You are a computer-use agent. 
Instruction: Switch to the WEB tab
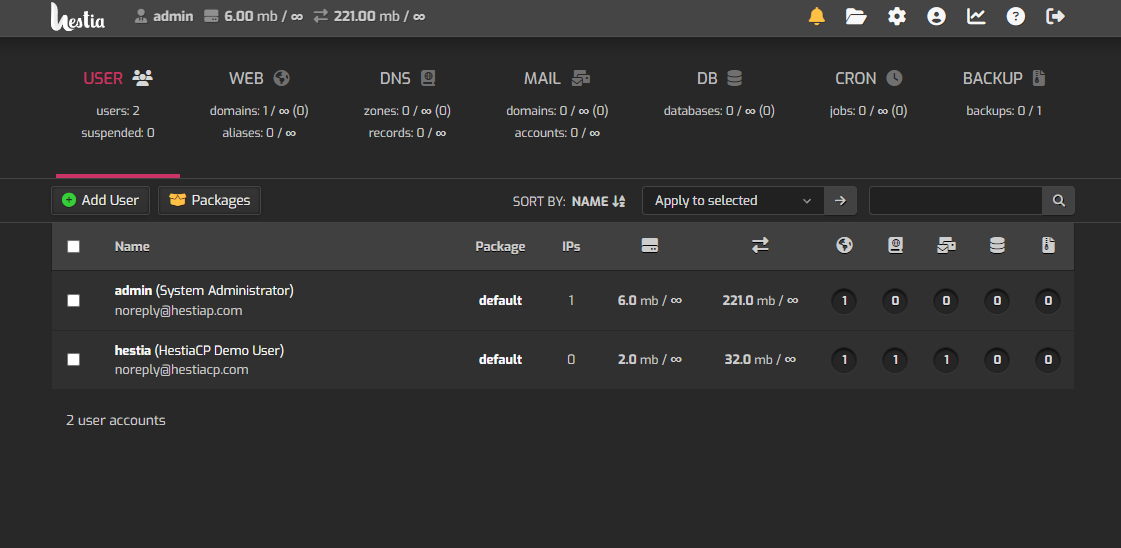tap(259, 106)
